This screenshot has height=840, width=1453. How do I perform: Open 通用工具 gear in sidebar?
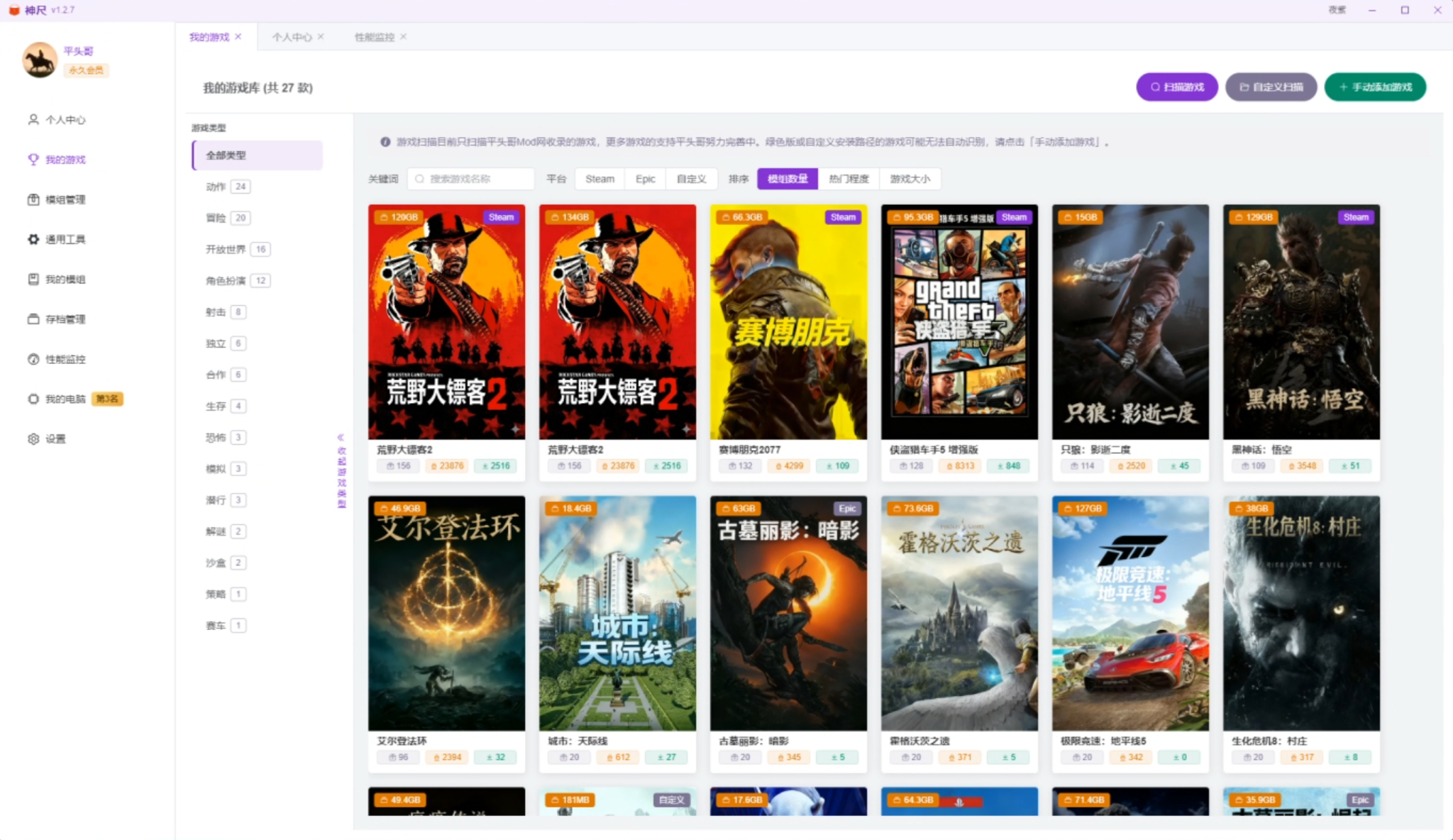coord(57,239)
